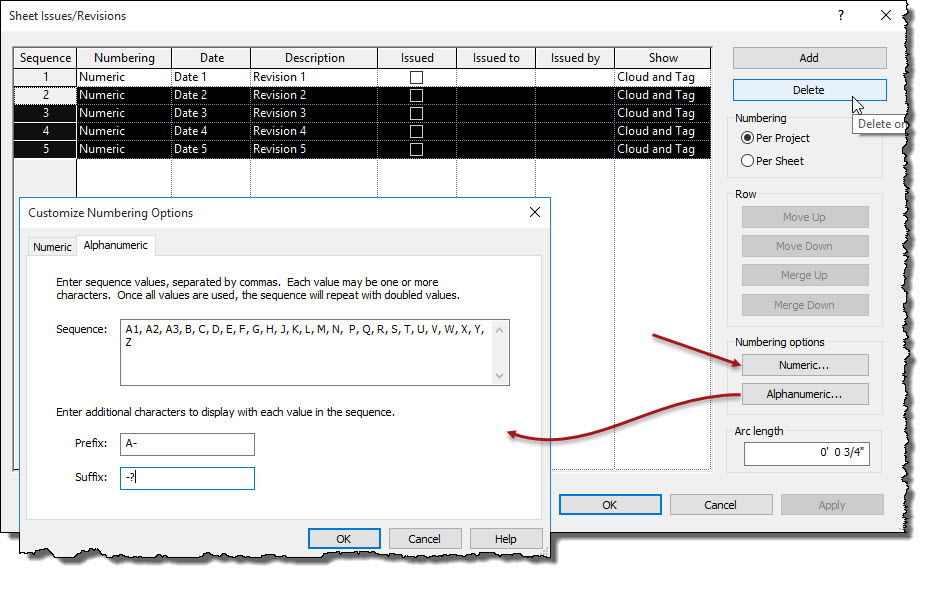Select Per Sheet numbering
Screen dimensions: 947x594
pyautogui.click(x=748, y=160)
